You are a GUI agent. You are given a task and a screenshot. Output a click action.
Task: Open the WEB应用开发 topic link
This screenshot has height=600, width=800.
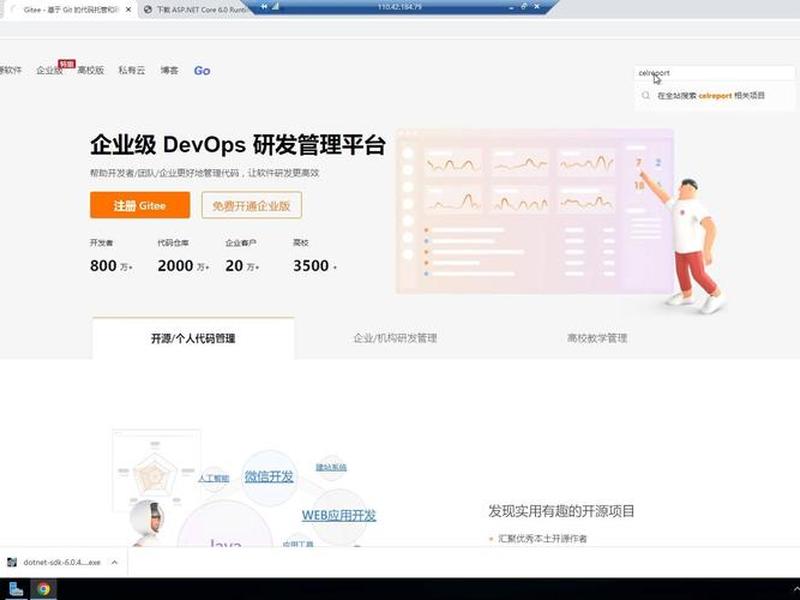[339, 515]
